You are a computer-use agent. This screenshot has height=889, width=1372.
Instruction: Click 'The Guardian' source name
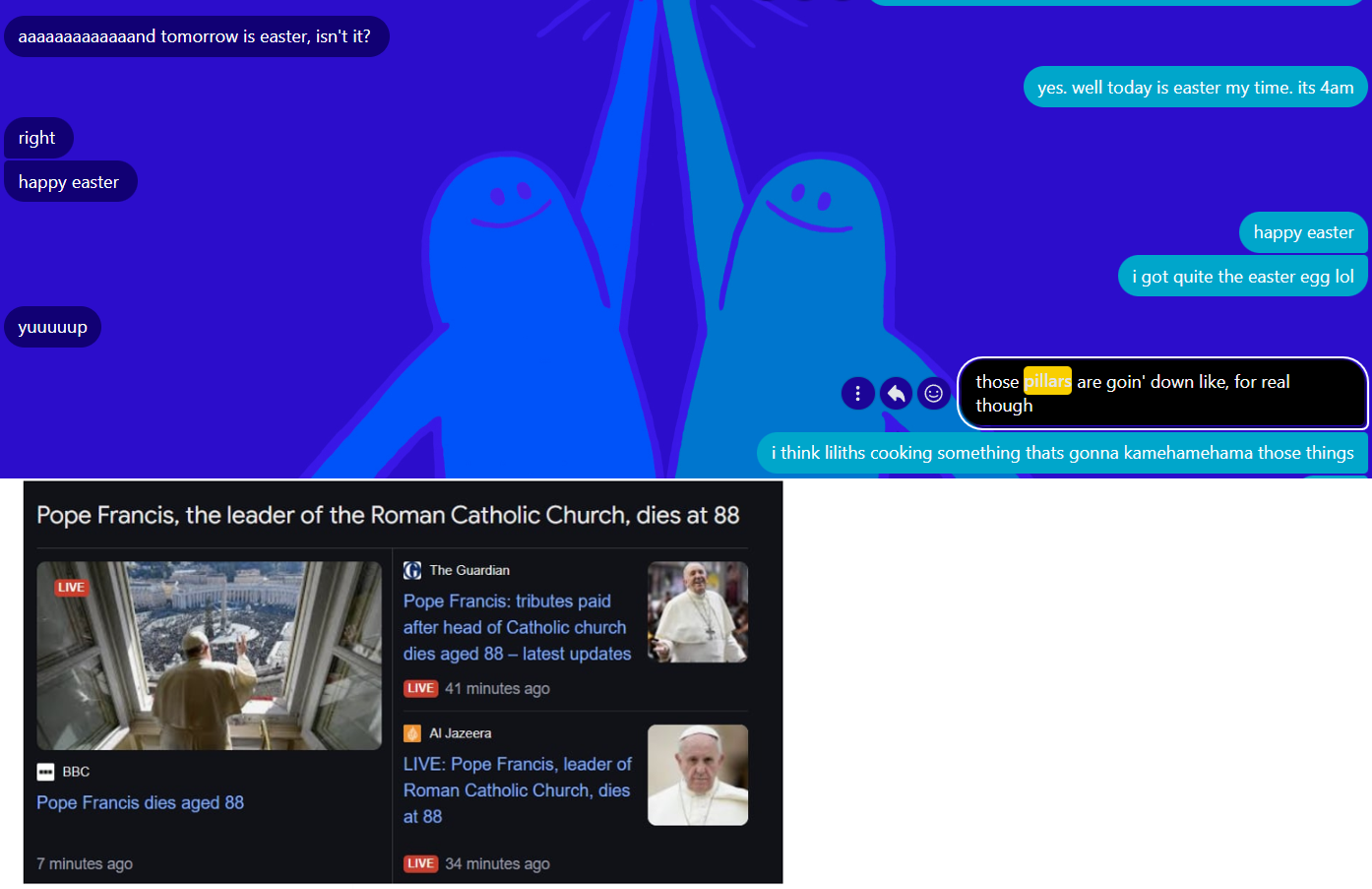click(x=469, y=570)
